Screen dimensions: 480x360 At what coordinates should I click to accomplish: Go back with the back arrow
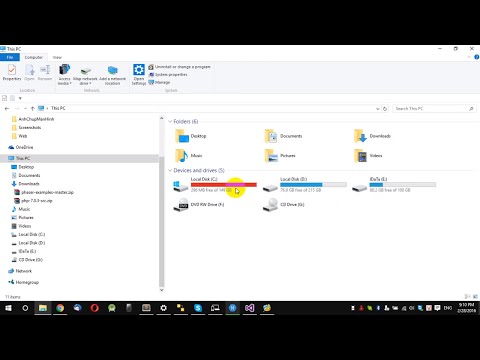[x=7, y=108]
